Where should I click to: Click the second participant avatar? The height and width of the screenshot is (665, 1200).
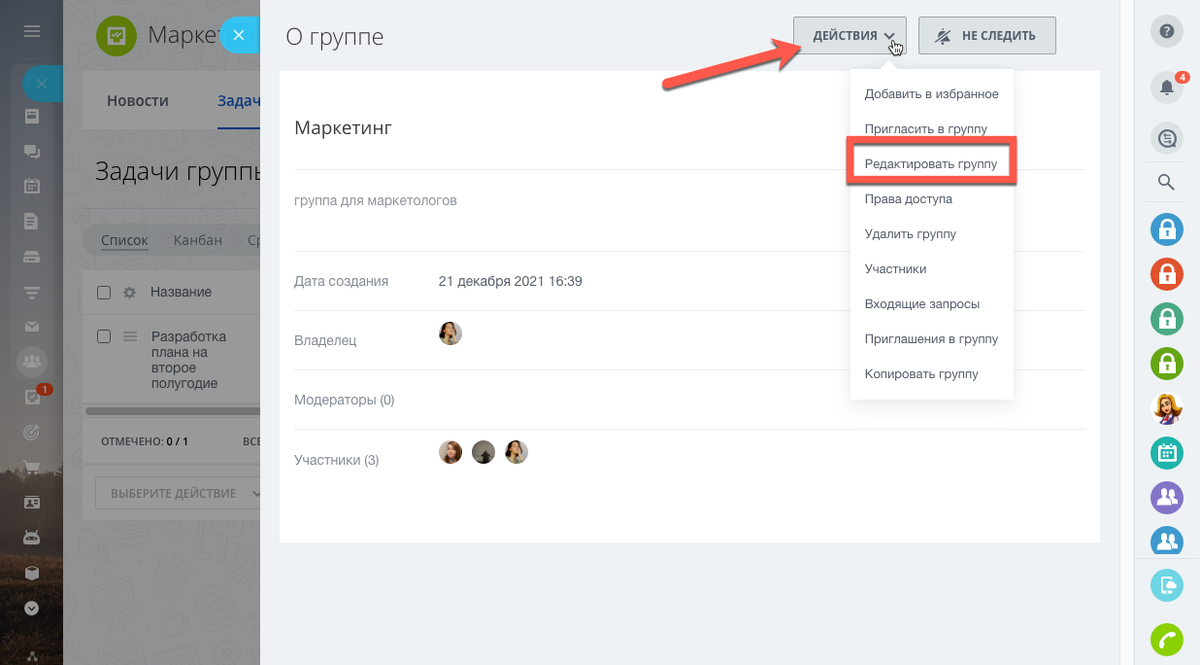coord(483,452)
